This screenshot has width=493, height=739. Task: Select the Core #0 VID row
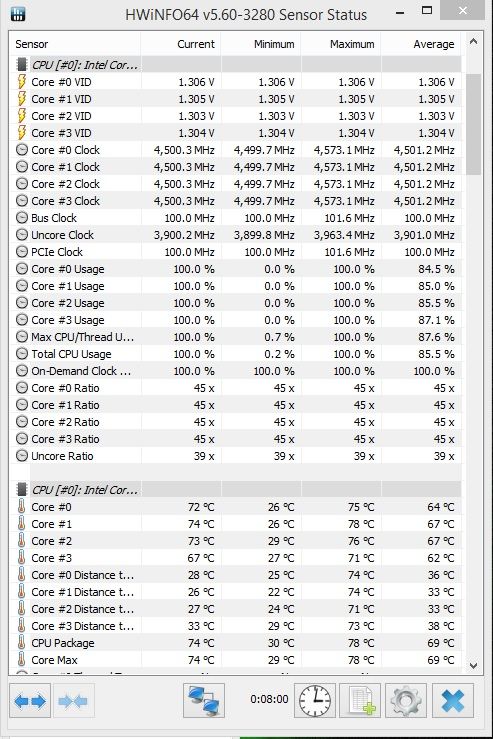click(236, 82)
